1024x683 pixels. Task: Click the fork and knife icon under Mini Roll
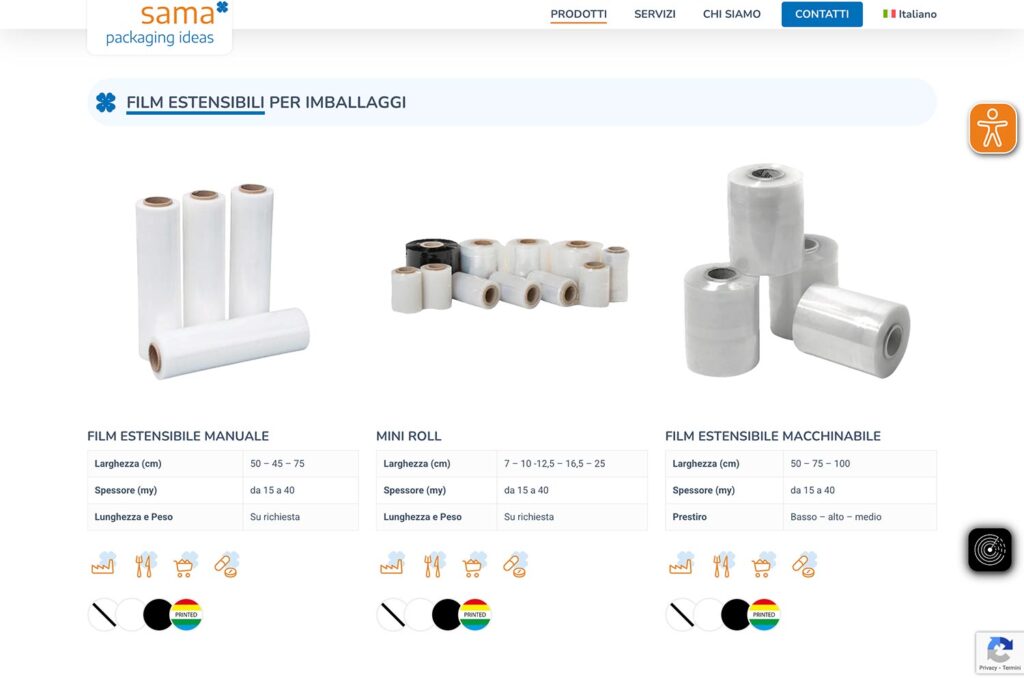434,565
